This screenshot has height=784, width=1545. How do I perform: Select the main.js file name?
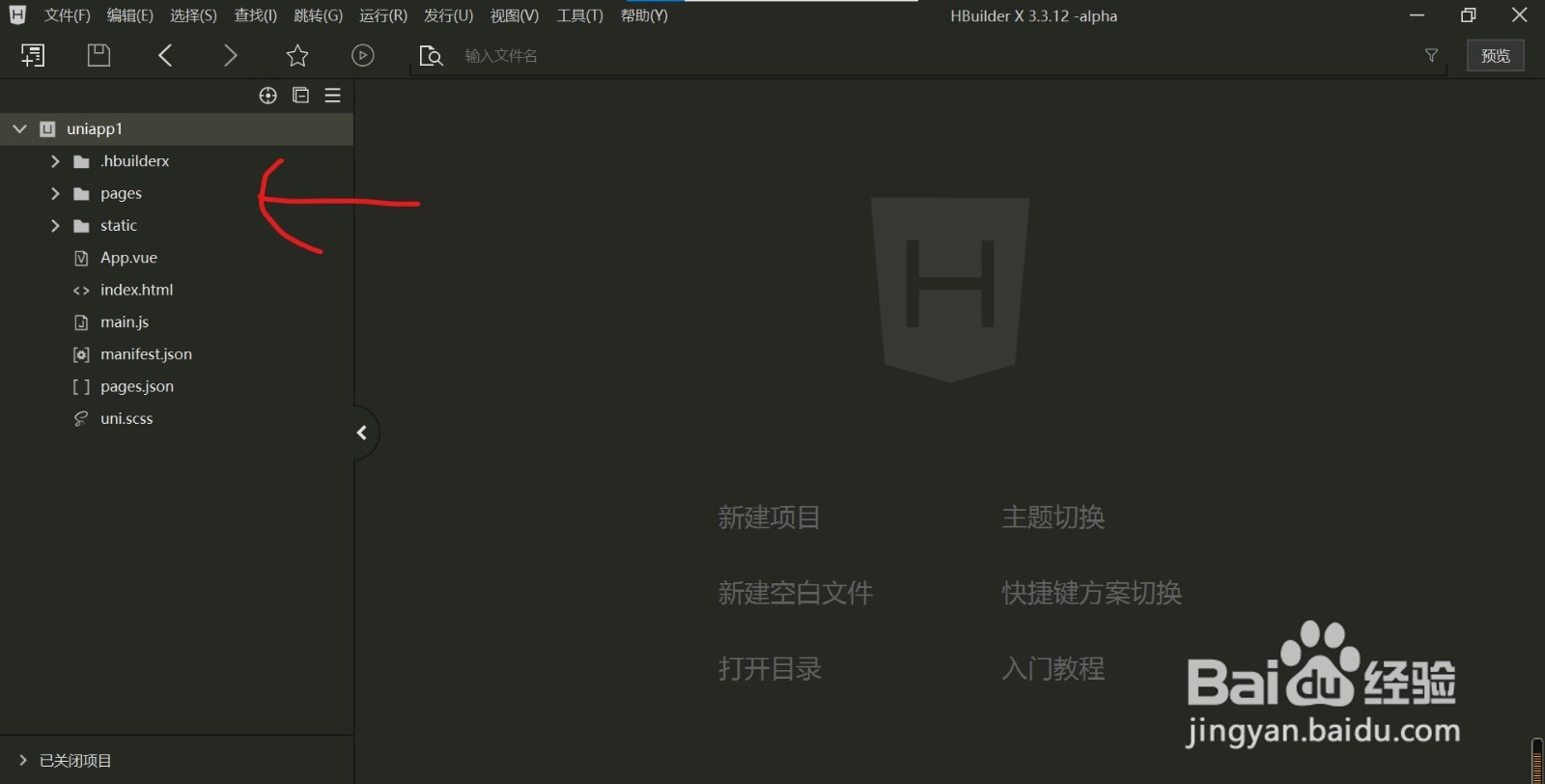point(125,322)
